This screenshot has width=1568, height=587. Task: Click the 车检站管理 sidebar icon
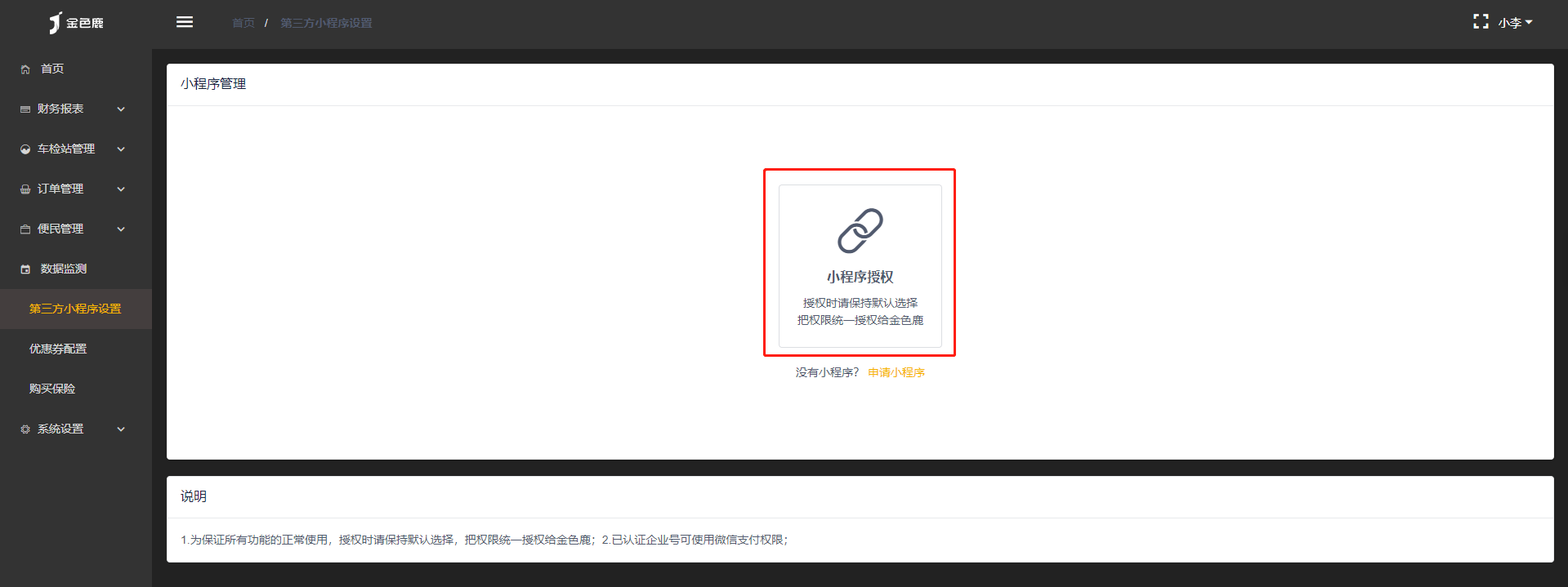pos(25,149)
